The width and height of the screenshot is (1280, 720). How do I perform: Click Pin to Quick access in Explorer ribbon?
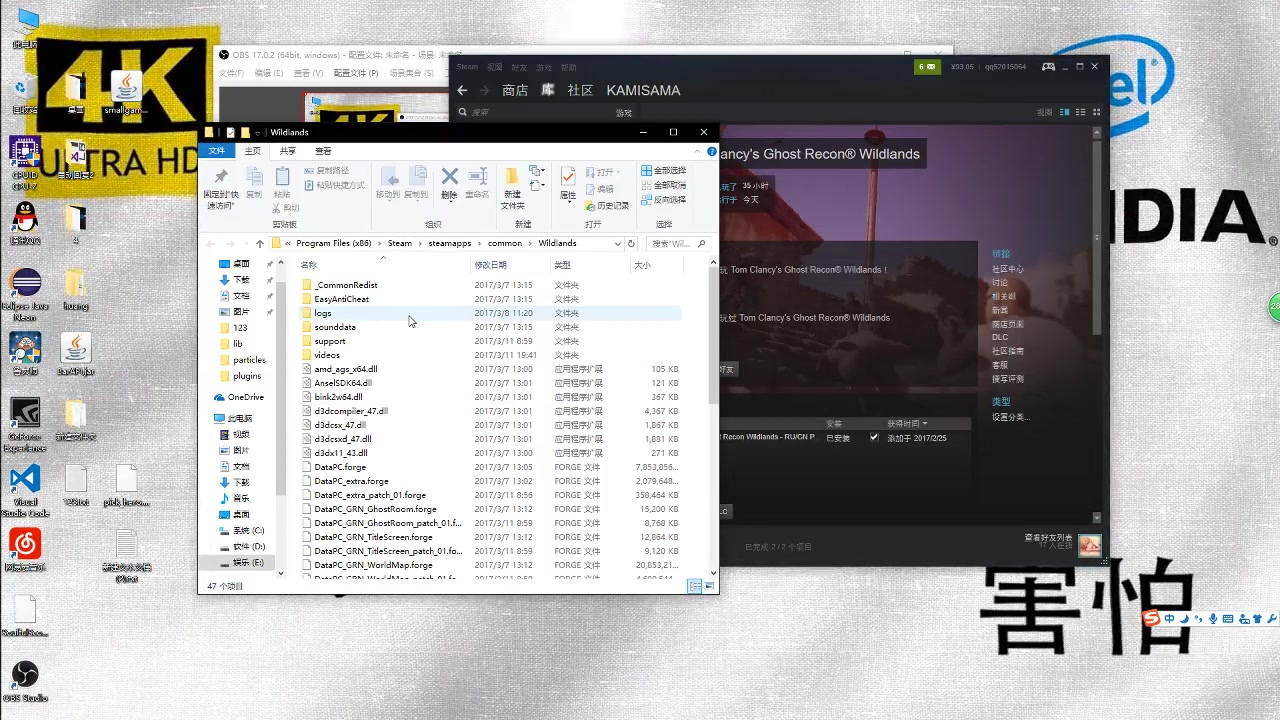click(219, 188)
